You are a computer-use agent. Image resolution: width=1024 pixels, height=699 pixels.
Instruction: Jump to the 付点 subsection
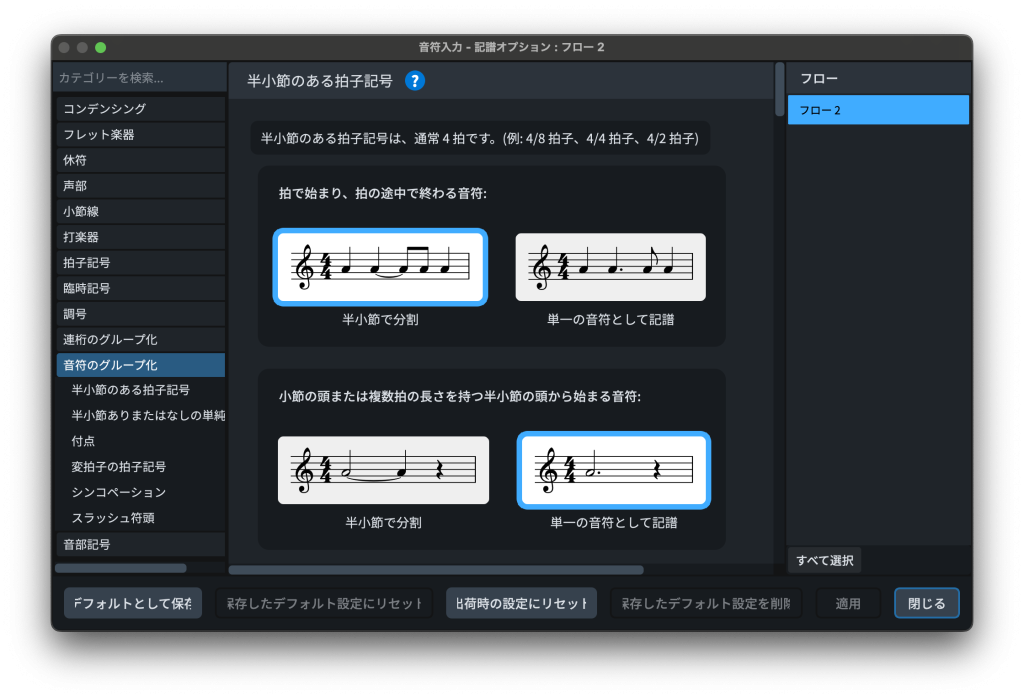[84, 441]
